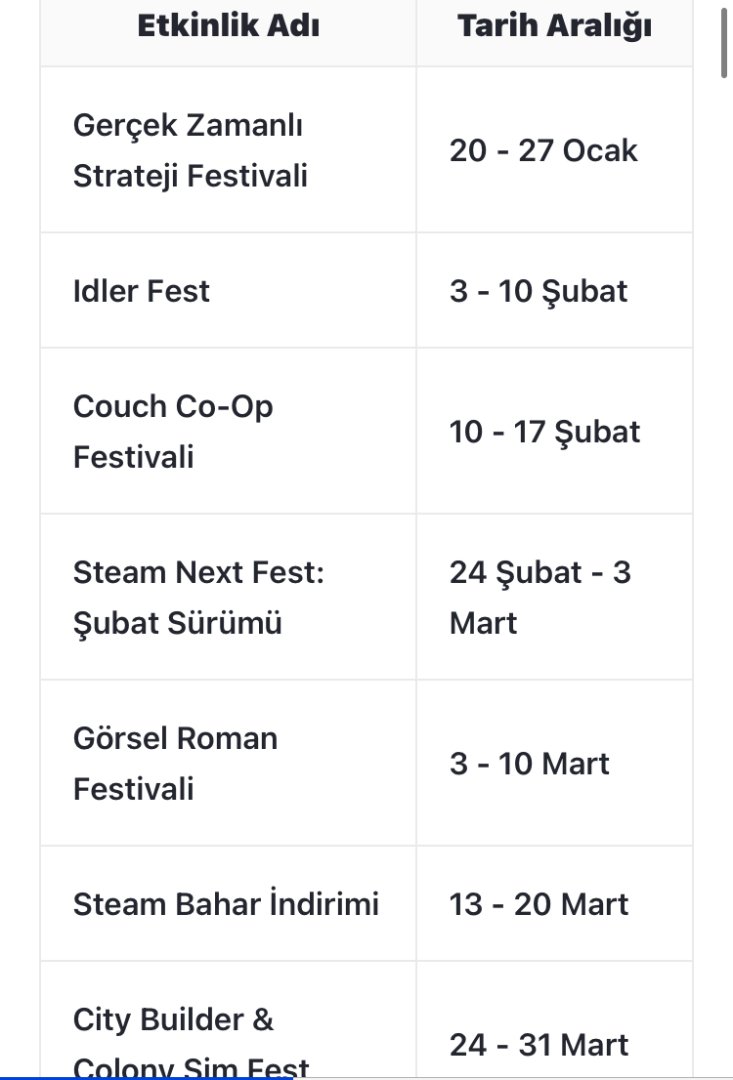The width and height of the screenshot is (733, 1080).
Task: Select 'Gerçek Zamanlı Strateji Festivali' event name
Action: coord(190,151)
